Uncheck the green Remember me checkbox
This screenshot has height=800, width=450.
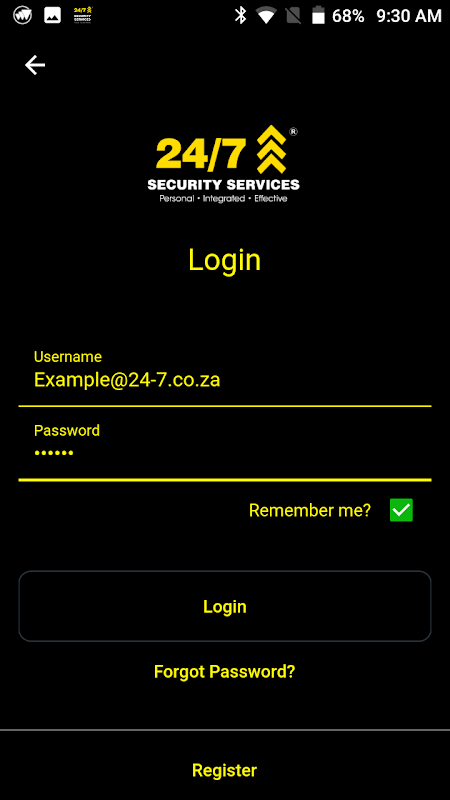pyautogui.click(x=401, y=510)
